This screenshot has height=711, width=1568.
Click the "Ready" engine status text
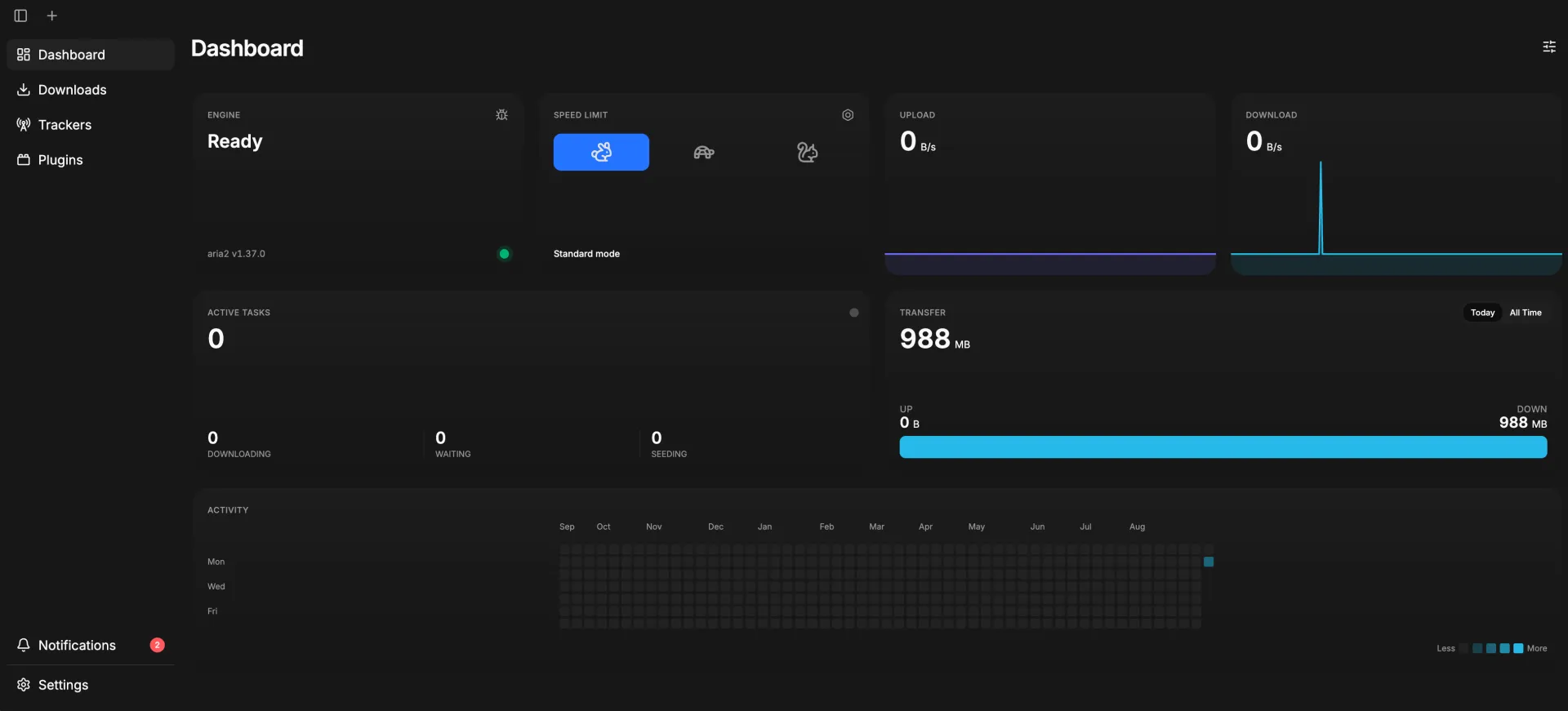point(235,141)
